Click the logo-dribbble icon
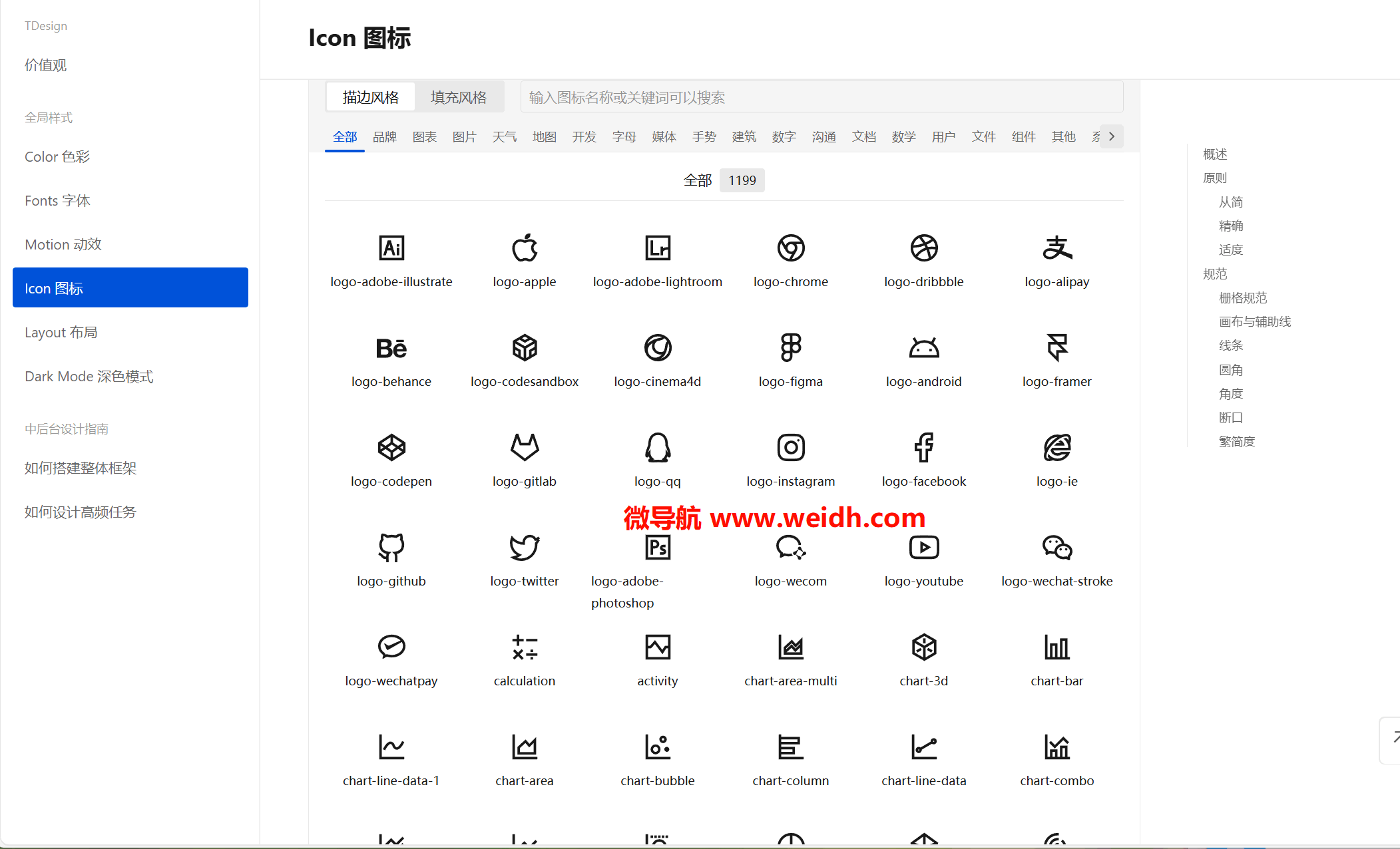The height and width of the screenshot is (849, 1400). coord(924,248)
